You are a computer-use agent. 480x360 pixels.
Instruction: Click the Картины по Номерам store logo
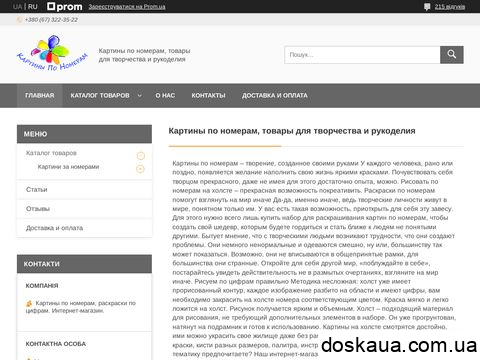pos(52,53)
